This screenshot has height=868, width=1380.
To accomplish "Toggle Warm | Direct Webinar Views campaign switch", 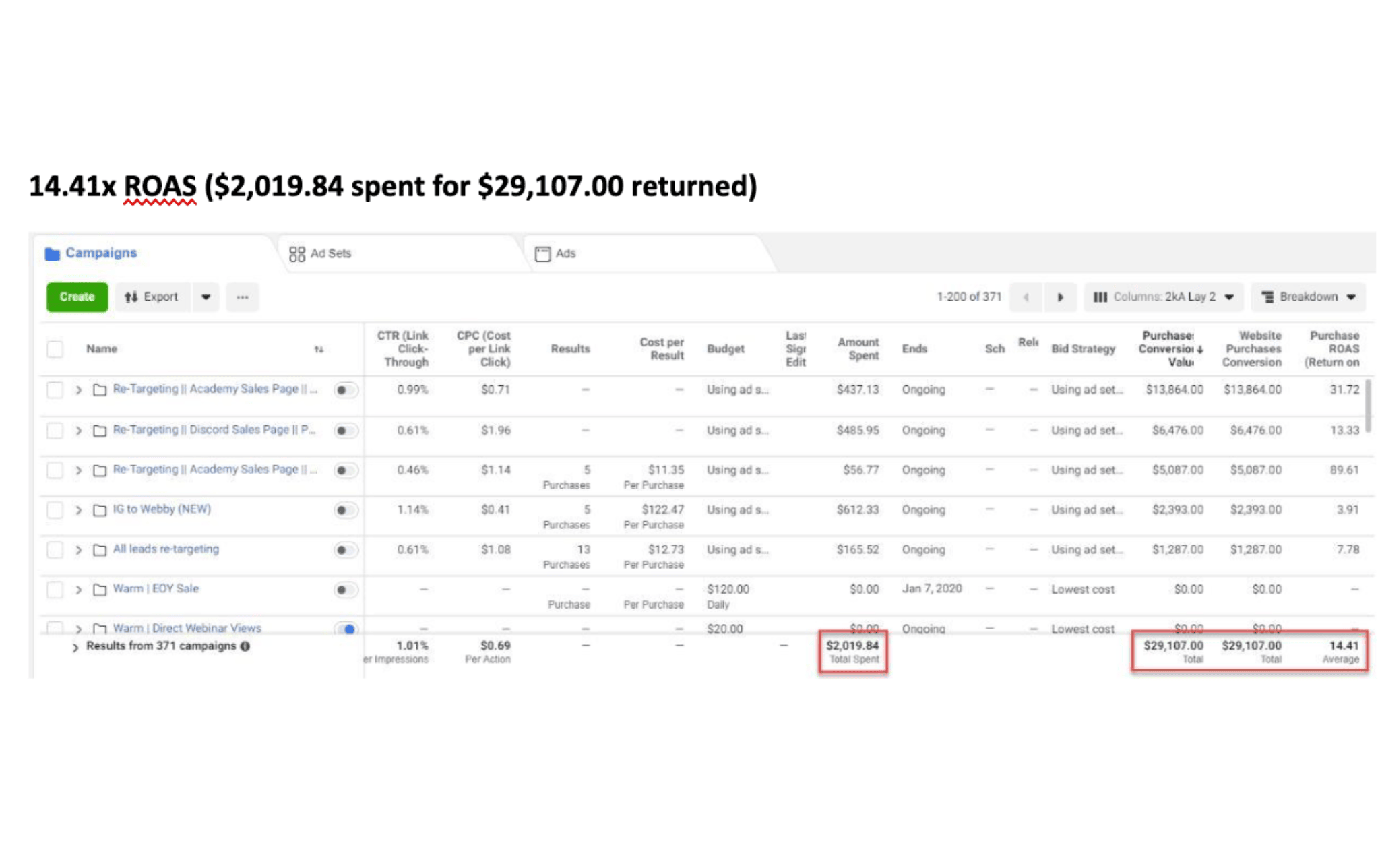I will [346, 629].
